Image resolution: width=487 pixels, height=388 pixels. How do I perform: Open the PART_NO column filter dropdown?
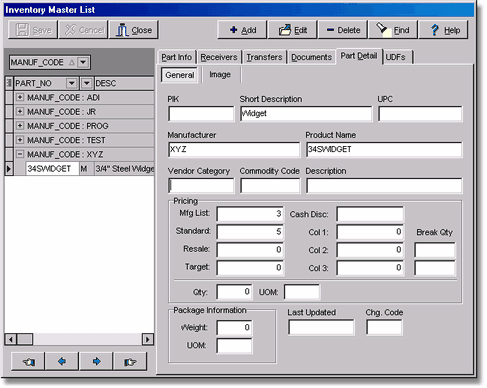pos(72,83)
